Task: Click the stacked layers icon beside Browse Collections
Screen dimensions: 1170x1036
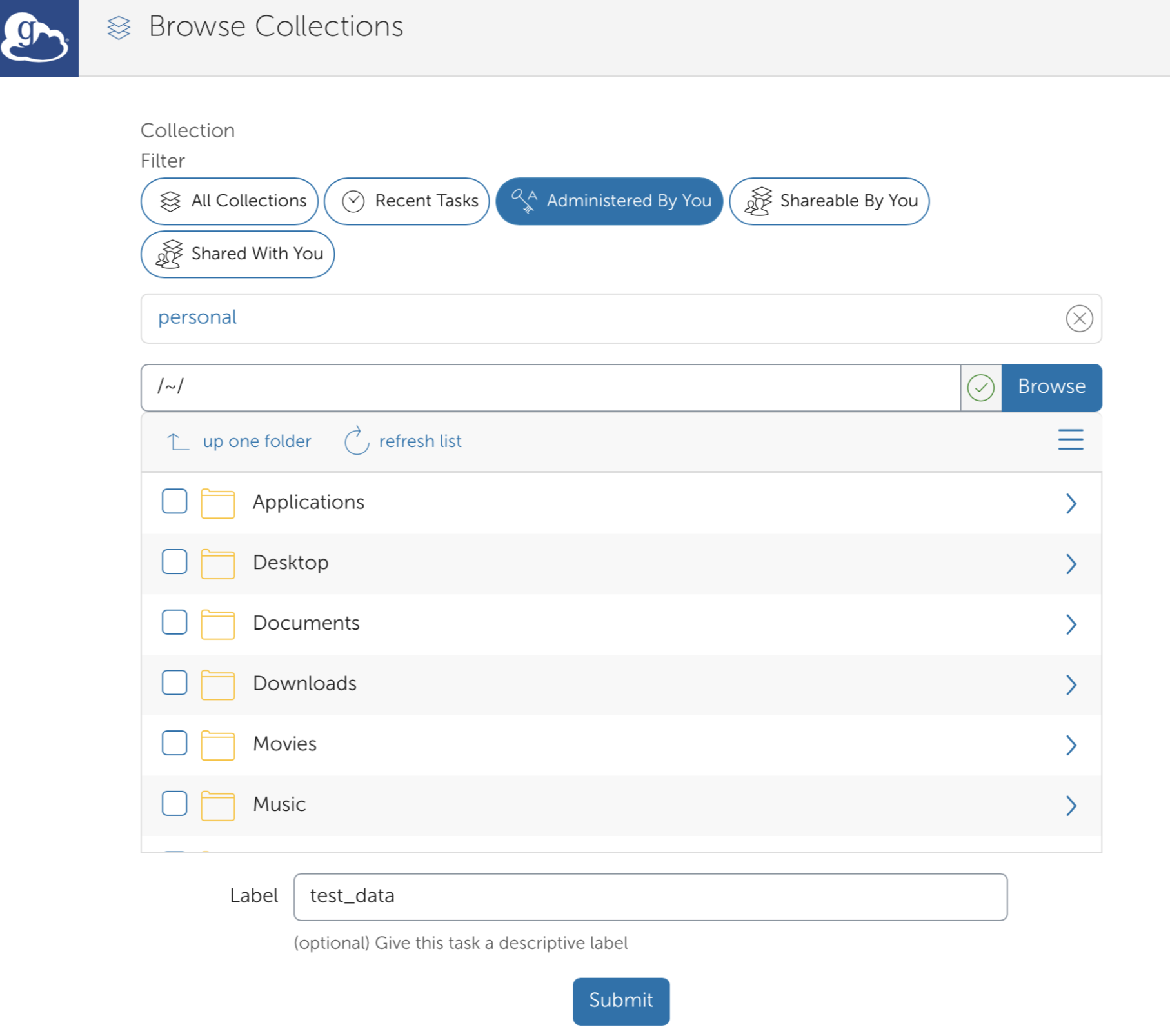Action: (x=119, y=28)
